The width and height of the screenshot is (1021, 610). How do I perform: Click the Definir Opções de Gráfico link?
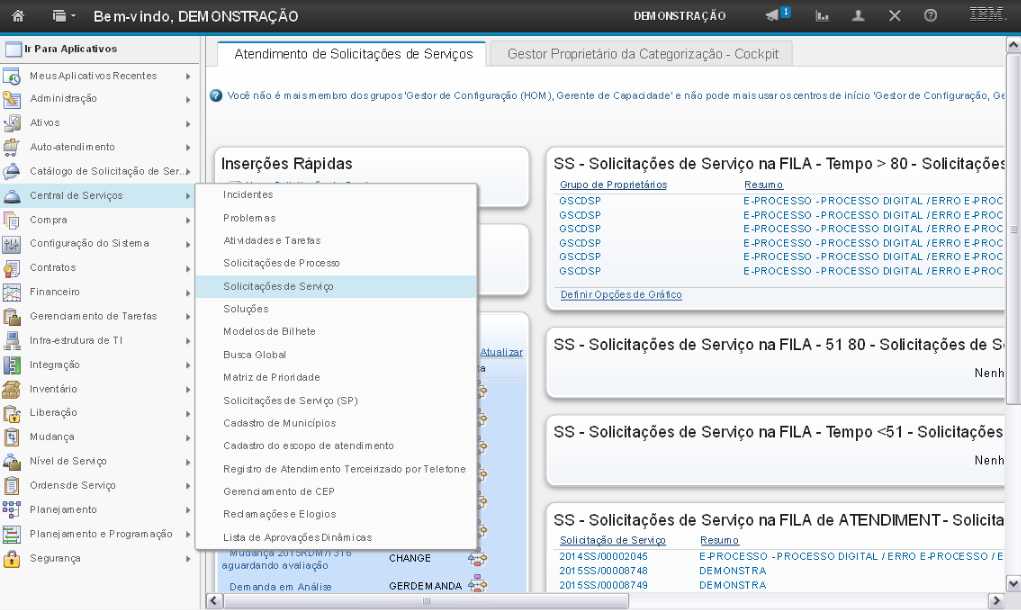620,295
